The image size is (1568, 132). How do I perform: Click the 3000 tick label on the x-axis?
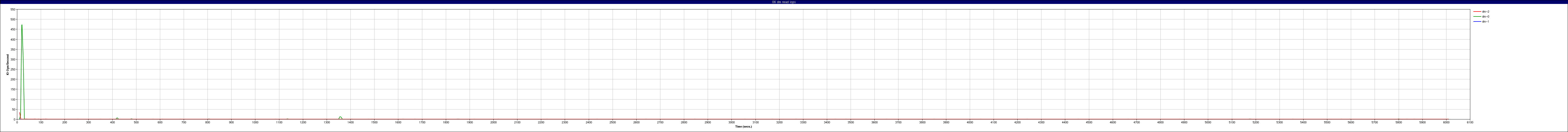pyautogui.click(x=732, y=122)
